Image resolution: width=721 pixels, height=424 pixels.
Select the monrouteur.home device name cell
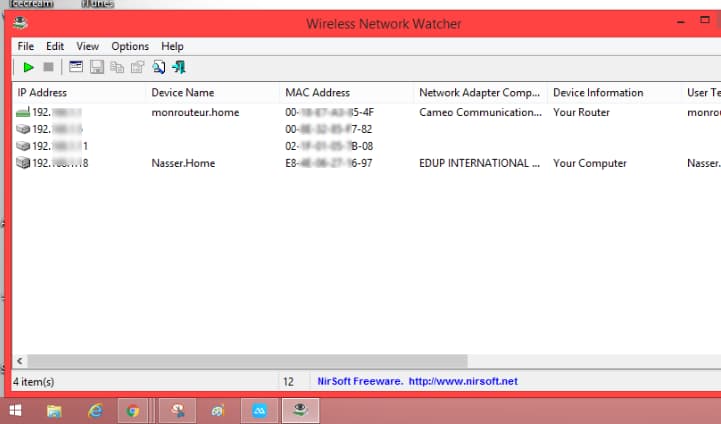[x=195, y=112]
